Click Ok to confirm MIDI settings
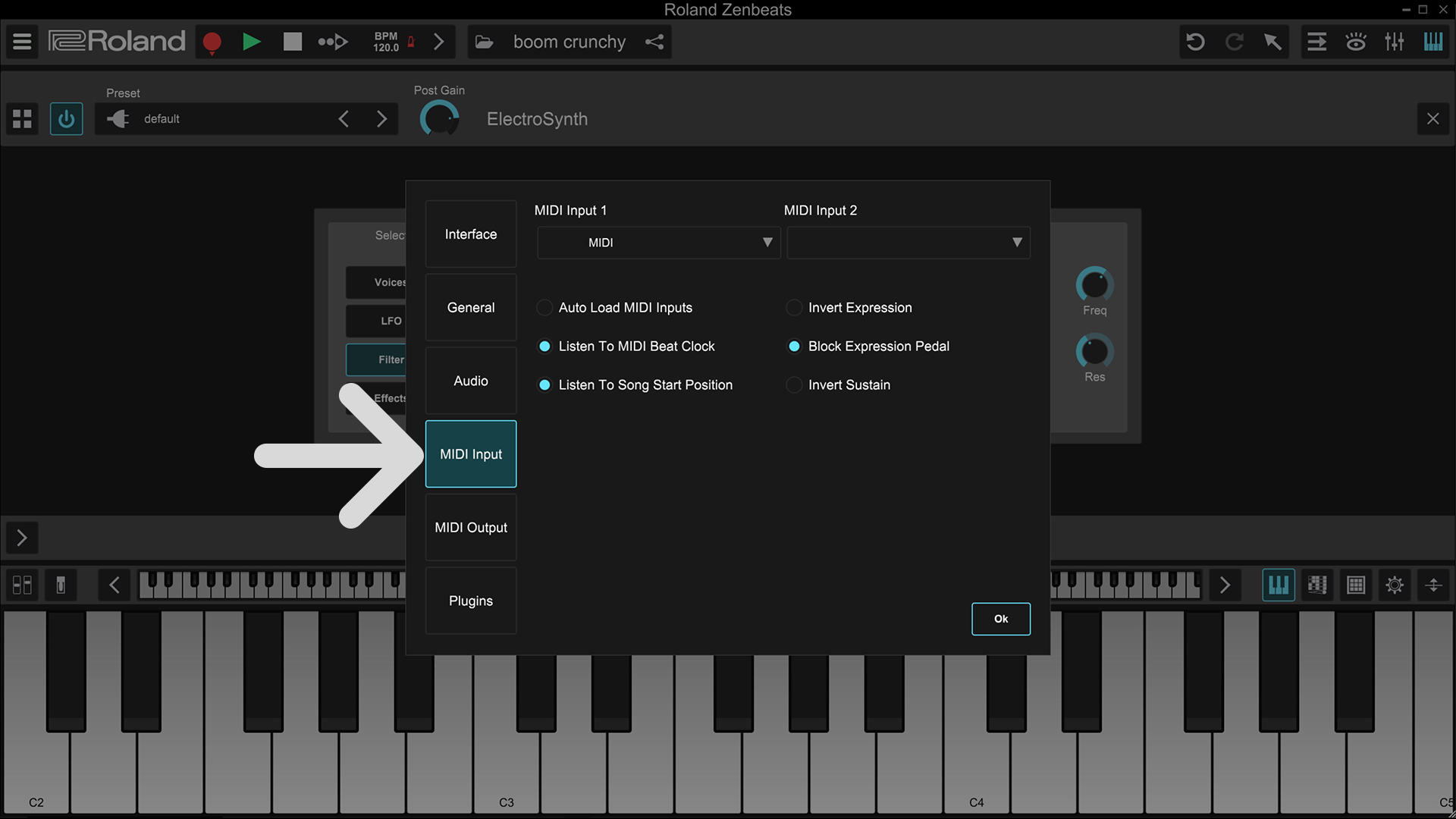Screen dimensions: 1456x819 coord(1001,618)
